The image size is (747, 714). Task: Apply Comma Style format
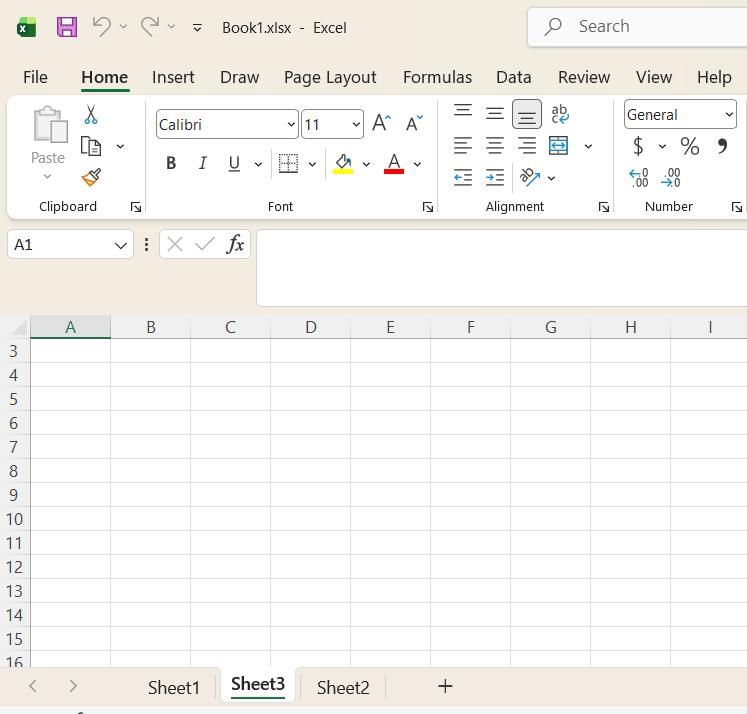(722, 146)
